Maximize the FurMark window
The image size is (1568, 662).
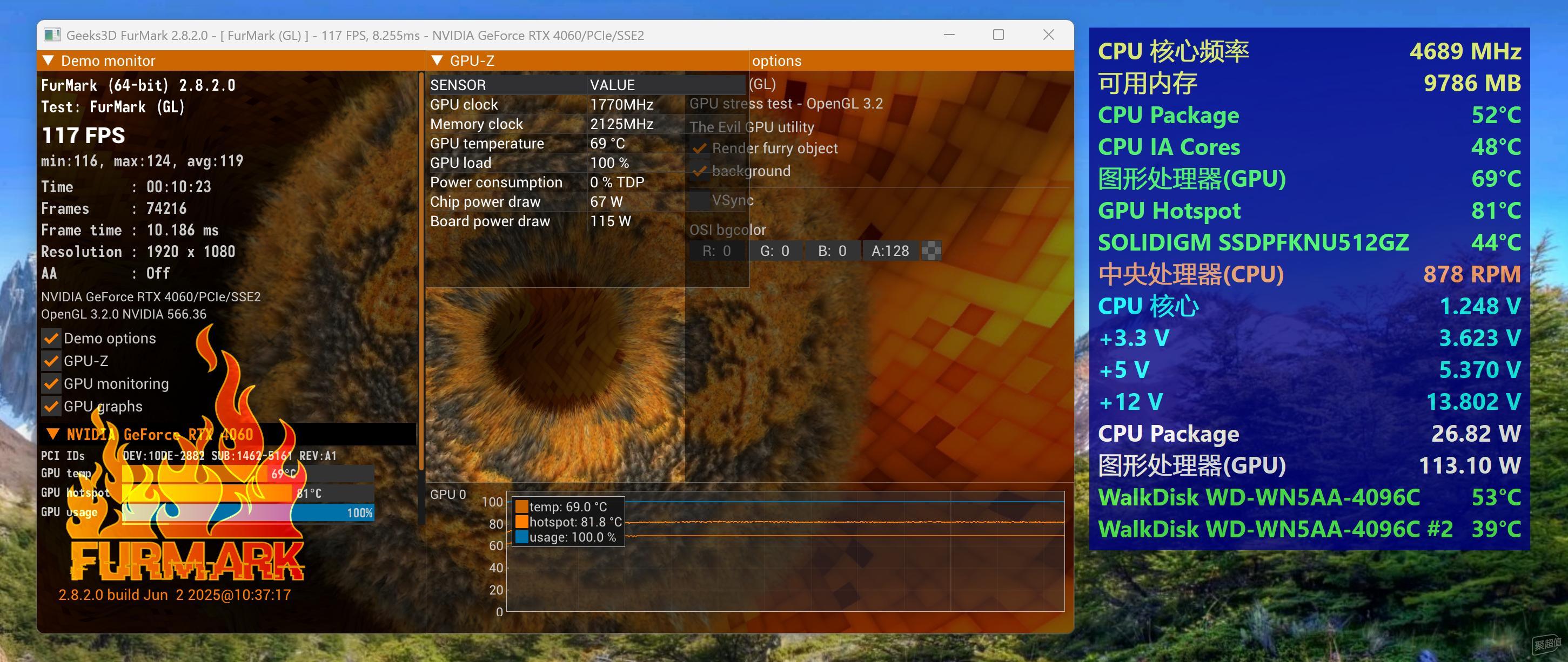click(999, 35)
